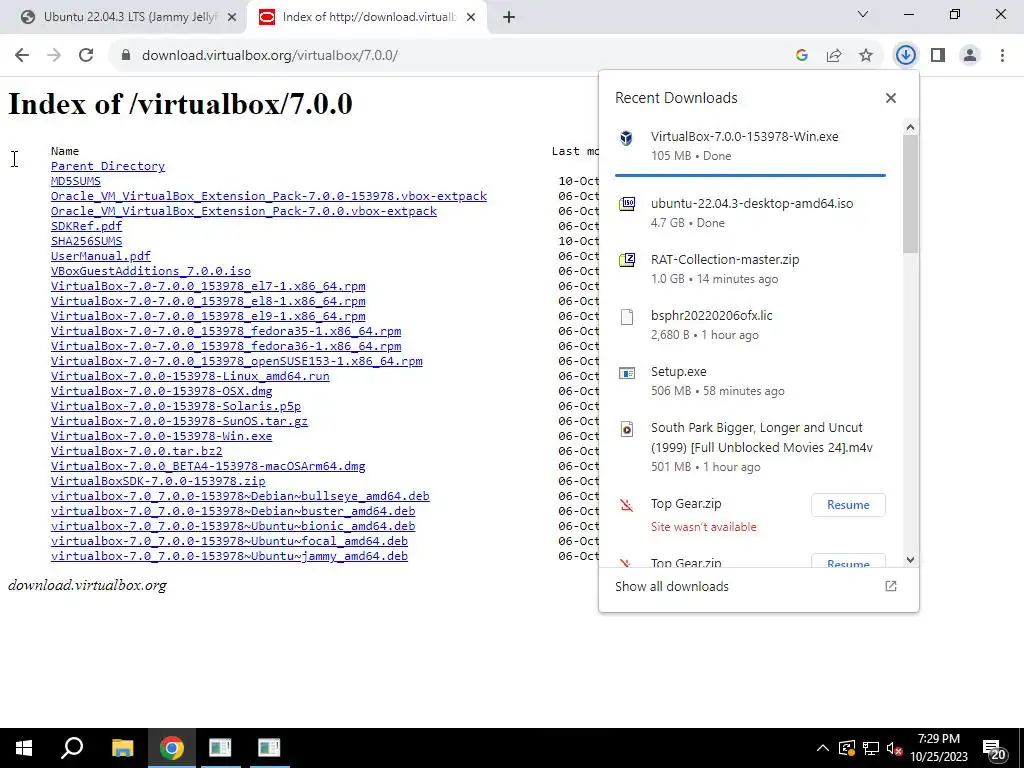This screenshot has width=1024, height=768.
Task: Click Setup.exe file icon in downloads
Action: click(627, 373)
